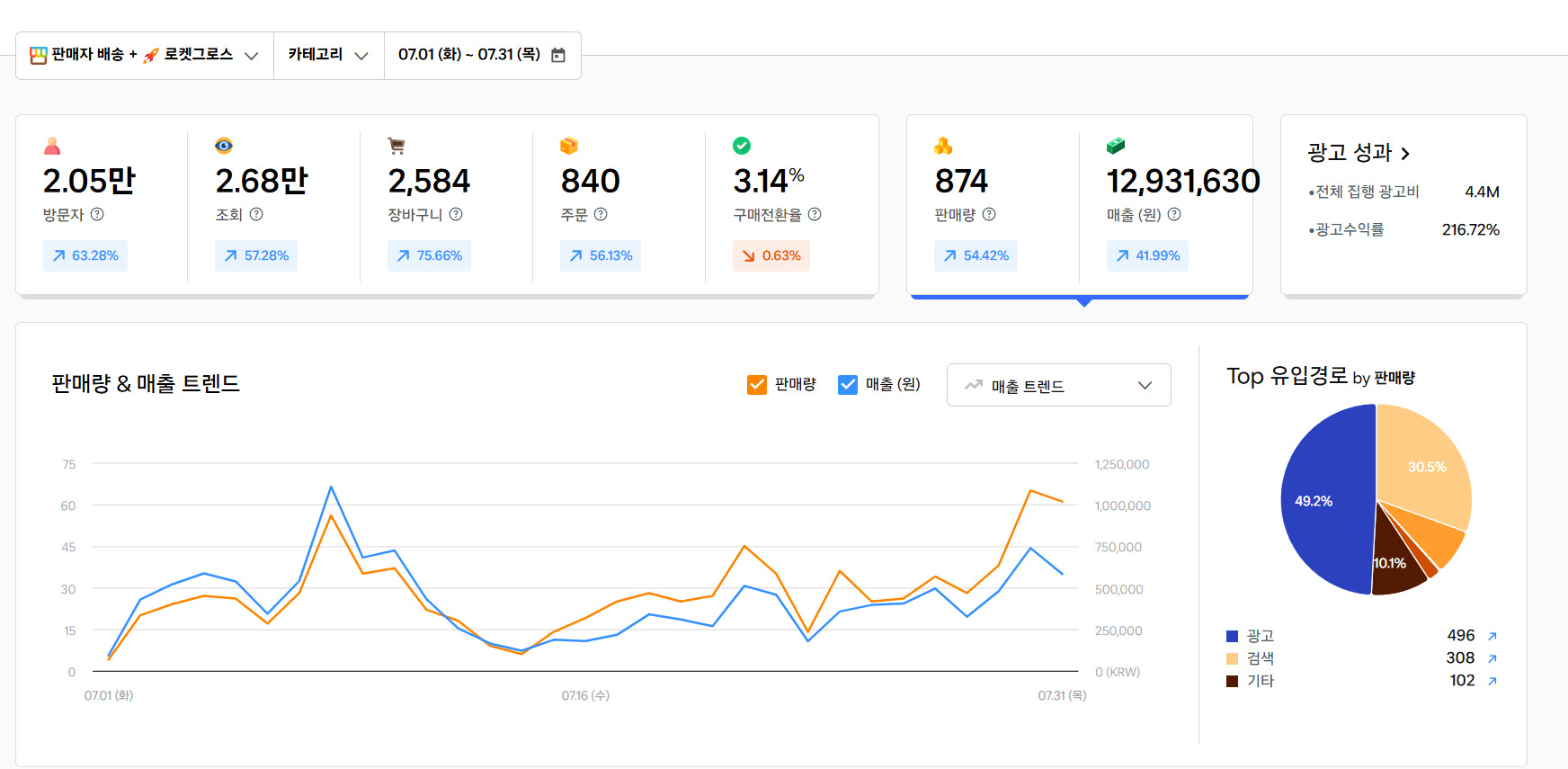
Task: Click the help icon next to 판매량 metric
Action: 989,214
